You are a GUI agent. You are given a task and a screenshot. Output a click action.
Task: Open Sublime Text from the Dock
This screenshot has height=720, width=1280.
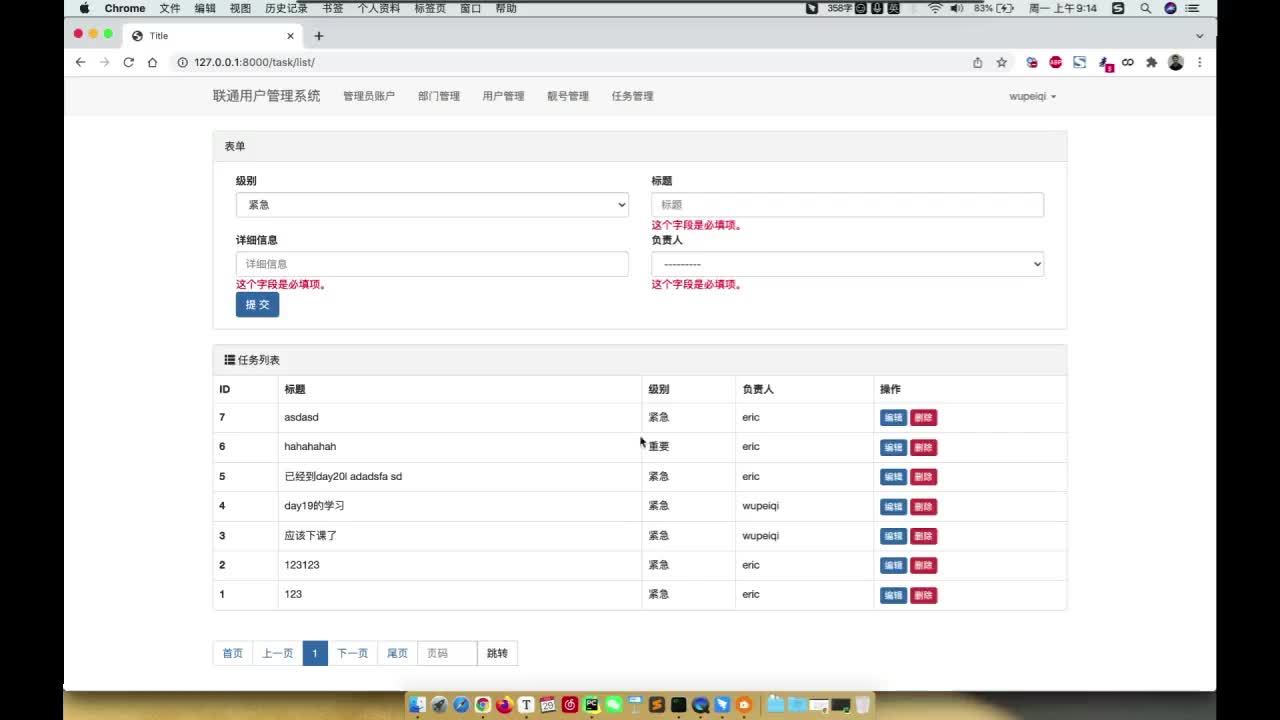(x=657, y=705)
